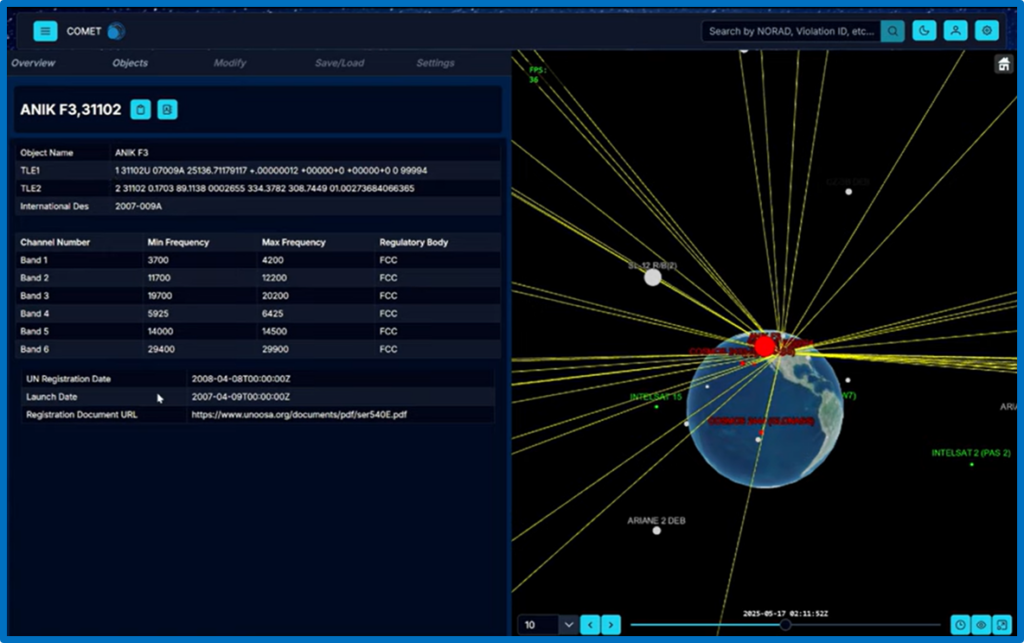Screen dimensions: 1024x643
Task: Switch to the Overview tab
Action: tap(33, 63)
